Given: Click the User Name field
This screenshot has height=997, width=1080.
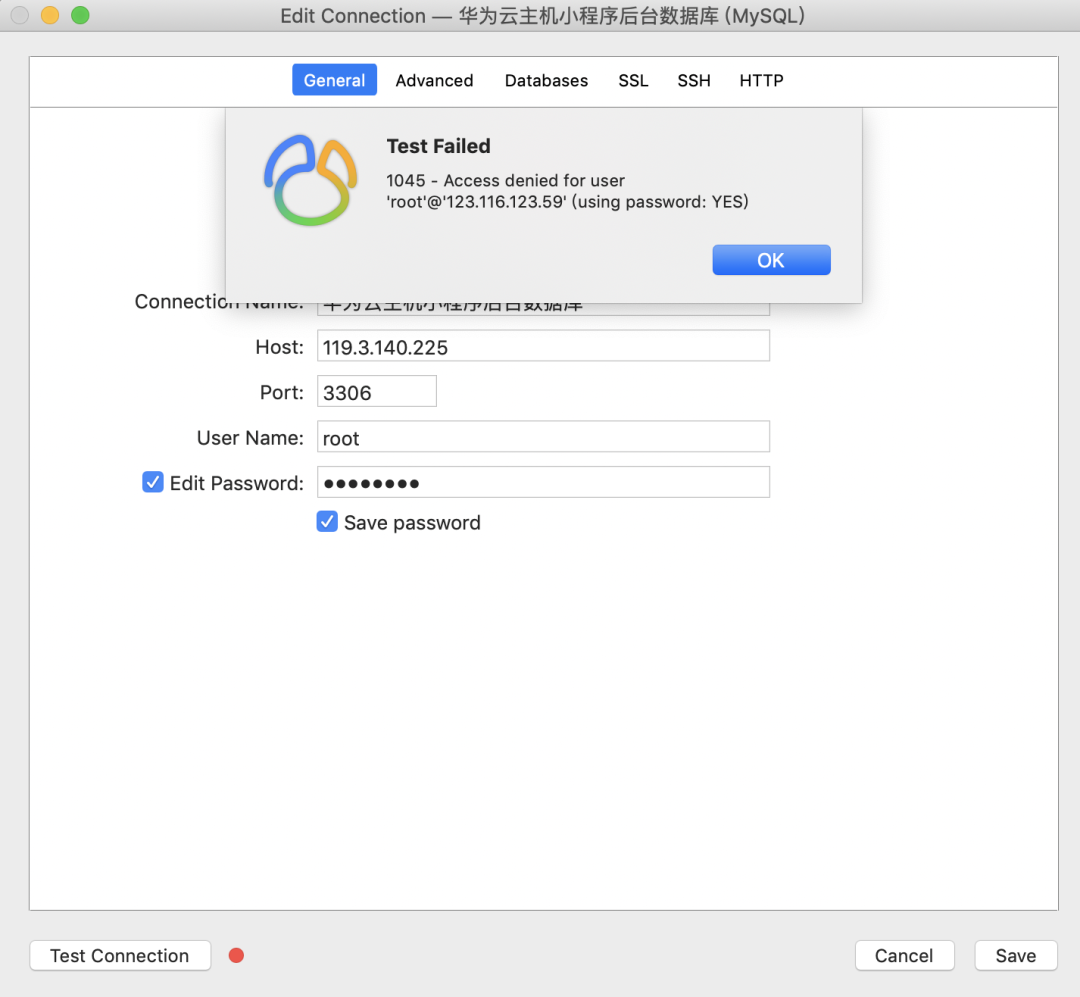Looking at the screenshot, I should [x=543, y=437].
